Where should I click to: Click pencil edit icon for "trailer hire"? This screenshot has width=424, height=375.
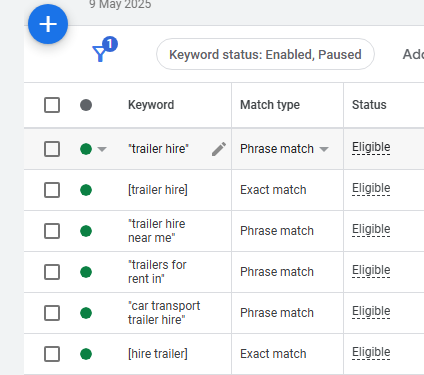219,149
